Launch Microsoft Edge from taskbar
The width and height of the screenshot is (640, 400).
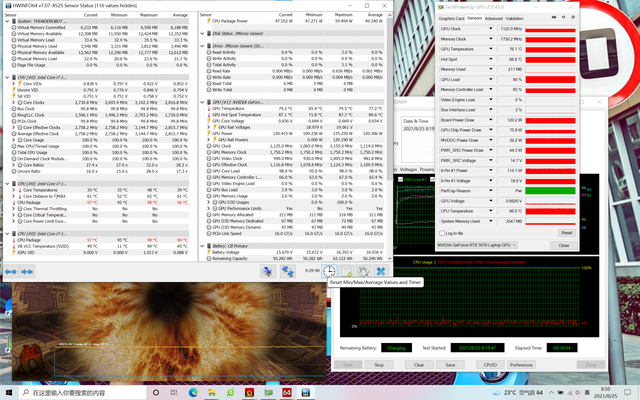[x=193, y=393]
